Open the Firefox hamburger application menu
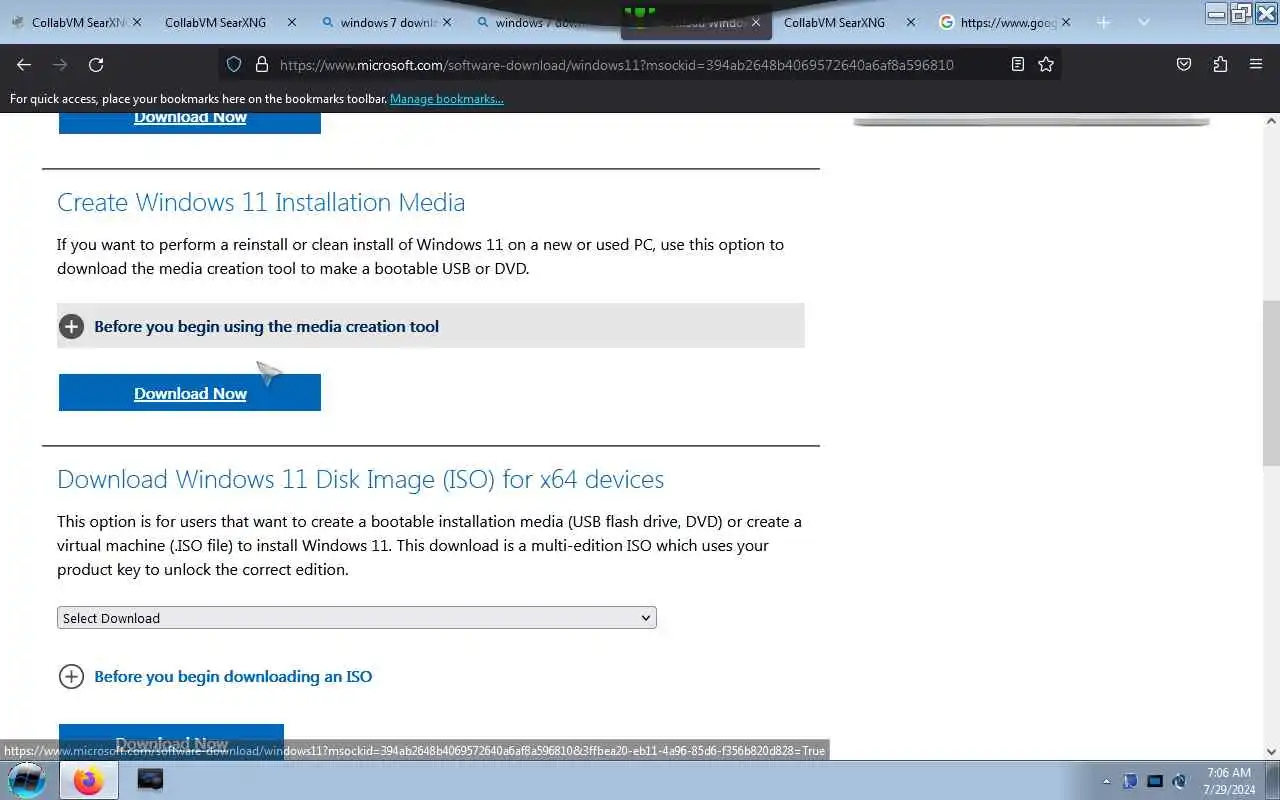Screen dimensions: 1280x800 click(1256, 64)
